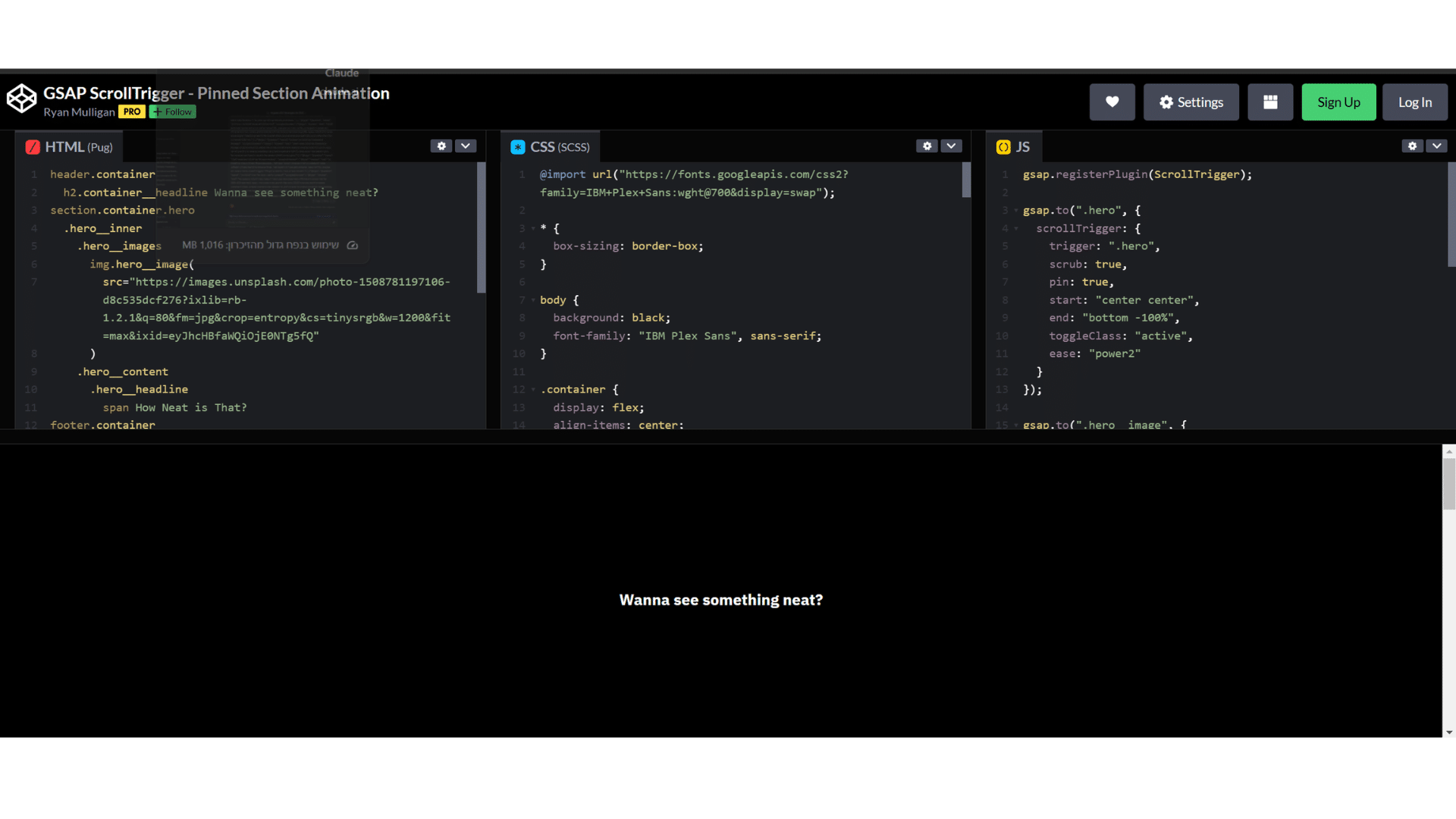Click the CodePen logo icon
Viewport: 1456px width, 819px height.
click(x=21, y=99)
